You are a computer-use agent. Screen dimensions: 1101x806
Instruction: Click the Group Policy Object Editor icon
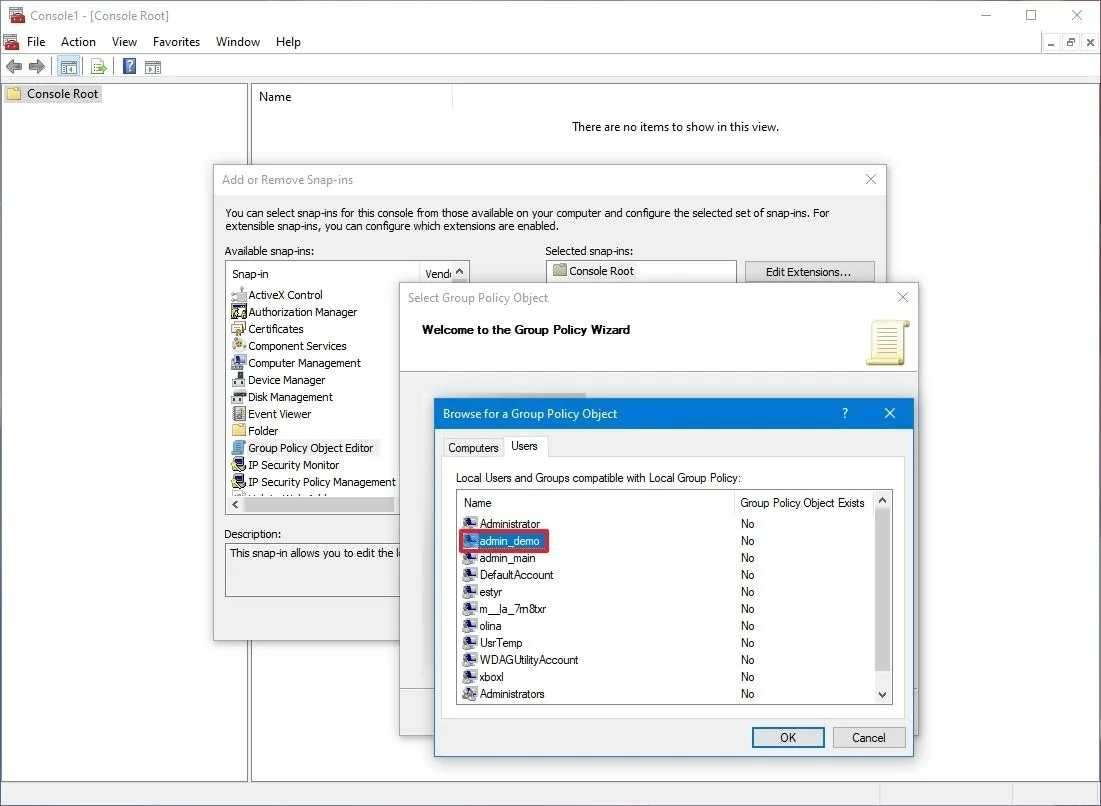click(239, 448)
